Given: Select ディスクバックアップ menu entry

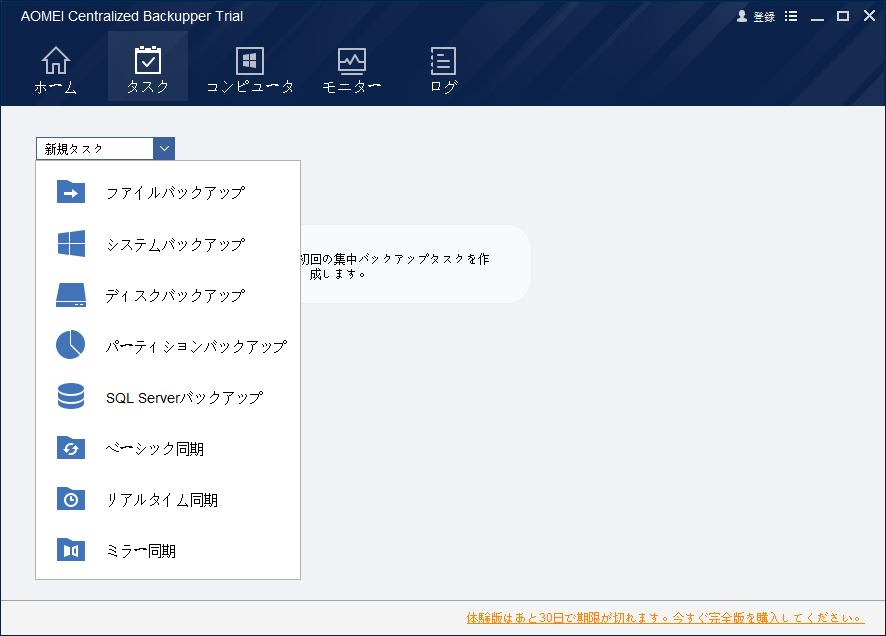Looking at the screenshot, I should (175, 295).
